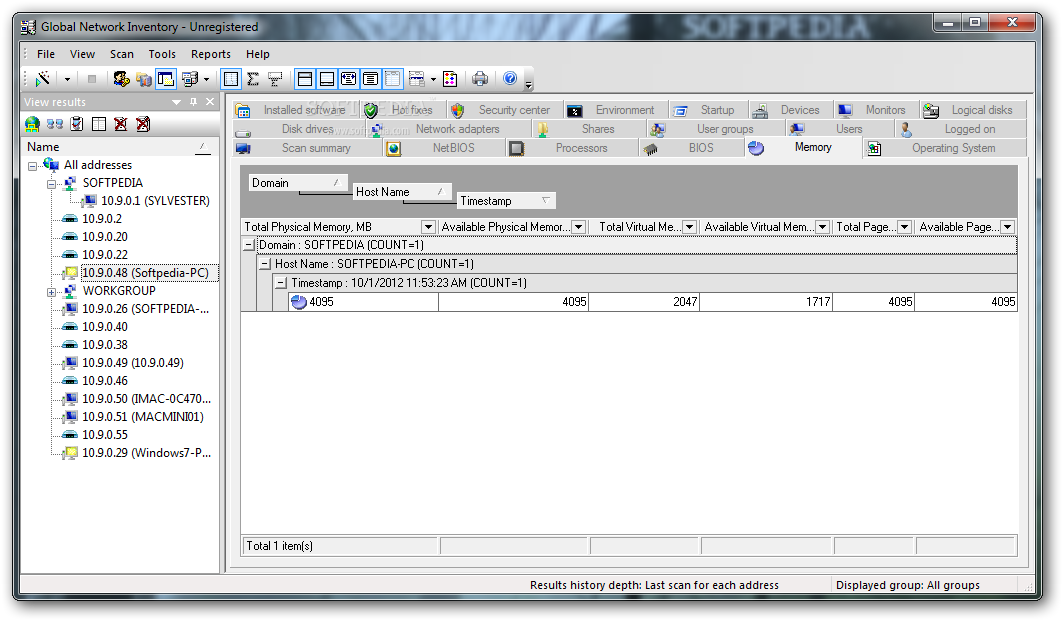
Task: Pin the View results panel
Action: [x=193, y=102]
